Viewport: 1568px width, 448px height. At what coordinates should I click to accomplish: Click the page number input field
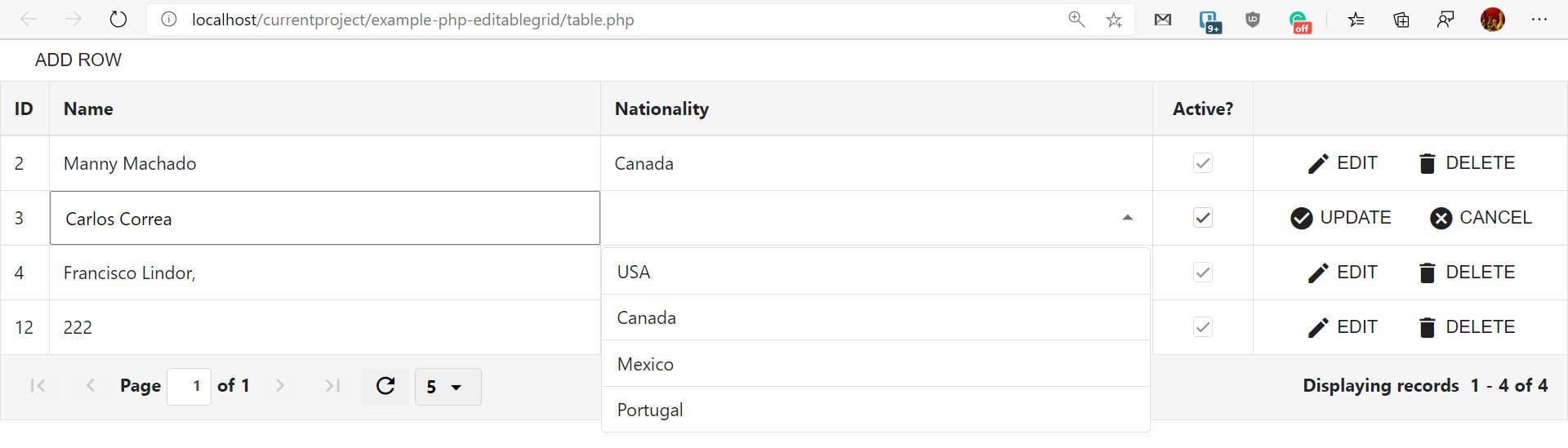coord(189,386)
